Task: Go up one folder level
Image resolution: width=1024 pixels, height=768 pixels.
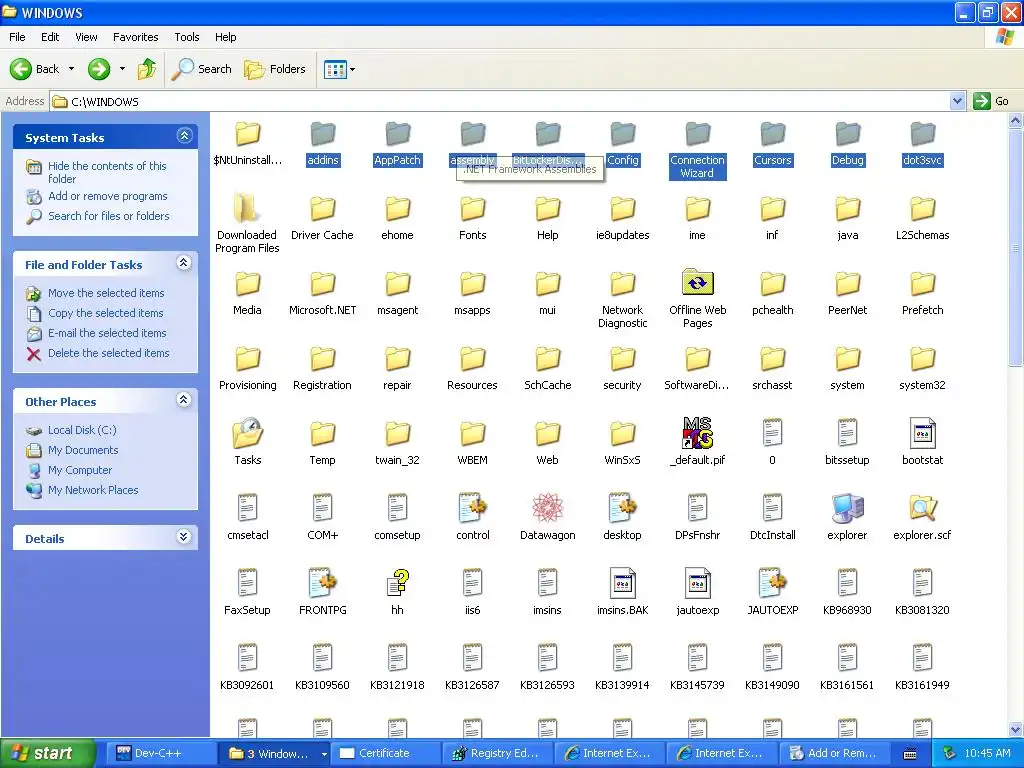Action: [x=147, y=69]
